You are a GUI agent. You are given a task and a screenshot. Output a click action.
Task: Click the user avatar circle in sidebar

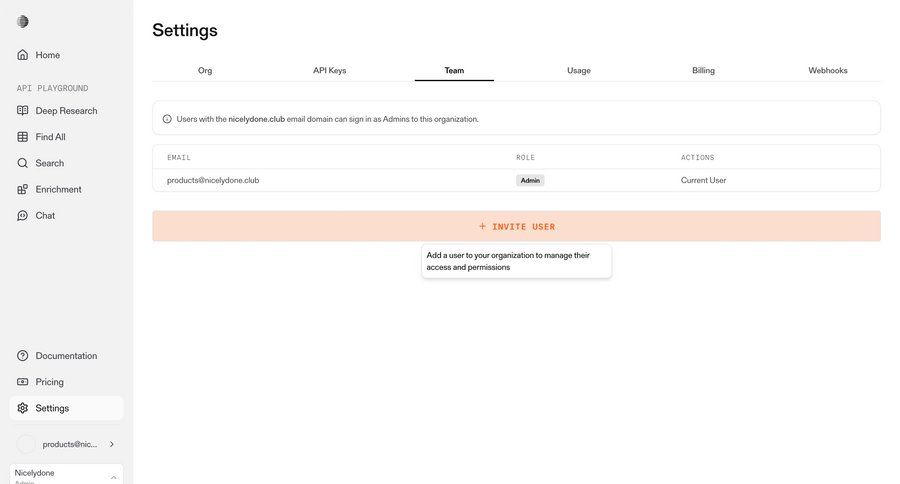26,444
